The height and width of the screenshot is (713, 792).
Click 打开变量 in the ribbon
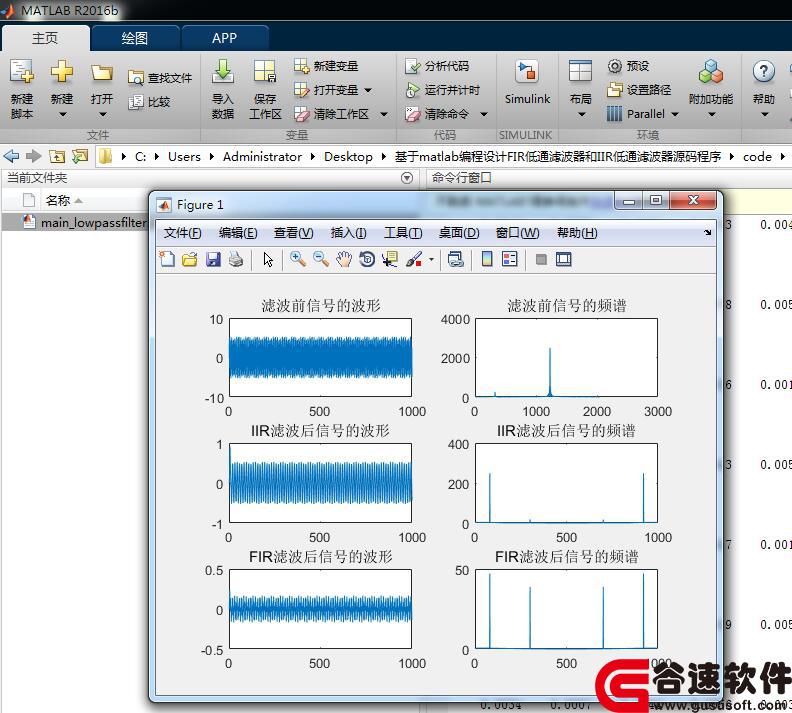pos(326,90)
